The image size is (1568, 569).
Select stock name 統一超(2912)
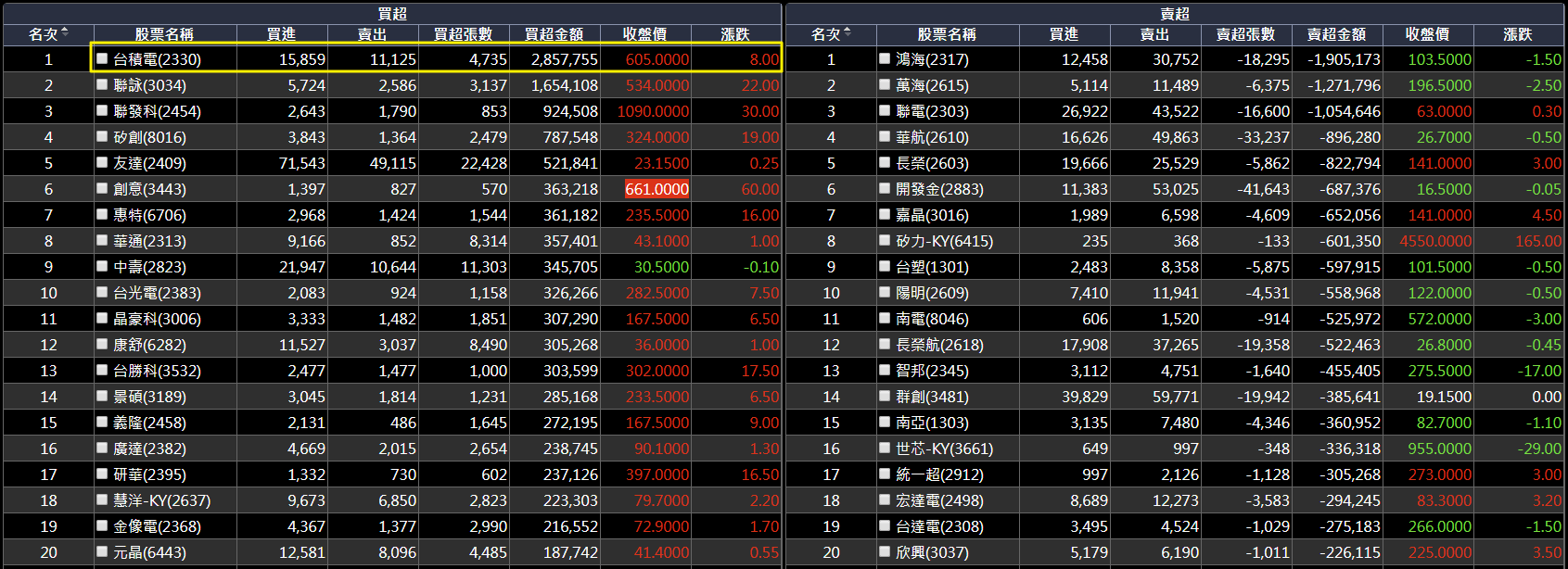point(939,474)
